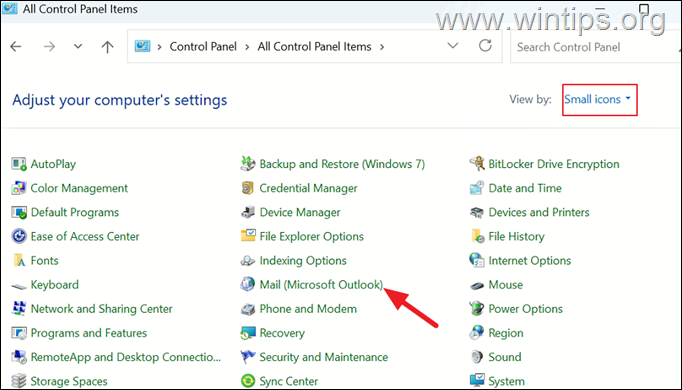The width and height of the screenshot is (682, 390).
Task: Click the System monitor icon
Action: [477, 380]
